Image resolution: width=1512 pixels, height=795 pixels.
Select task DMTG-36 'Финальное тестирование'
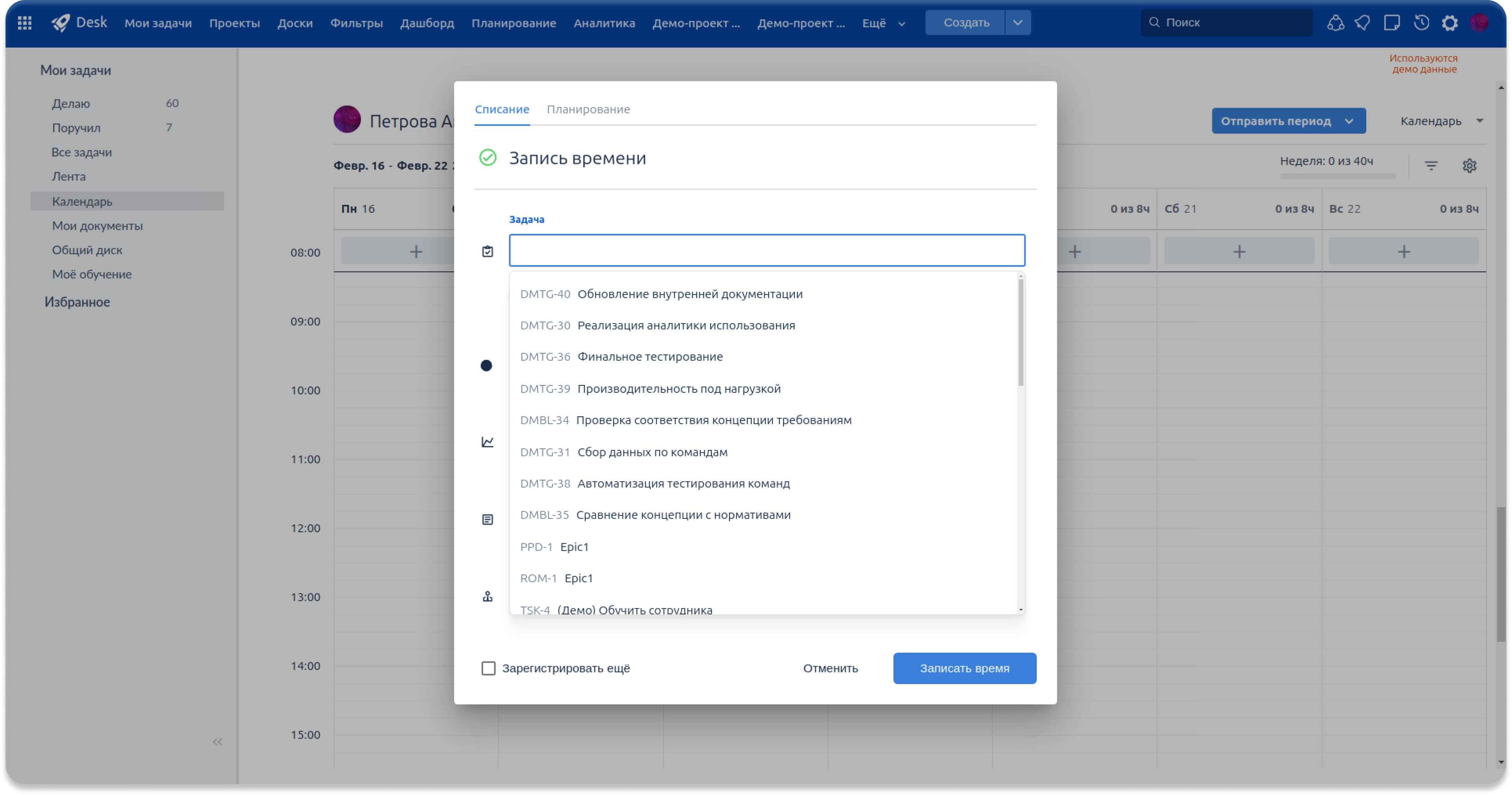pyautogui.click(x=650, y=357)
